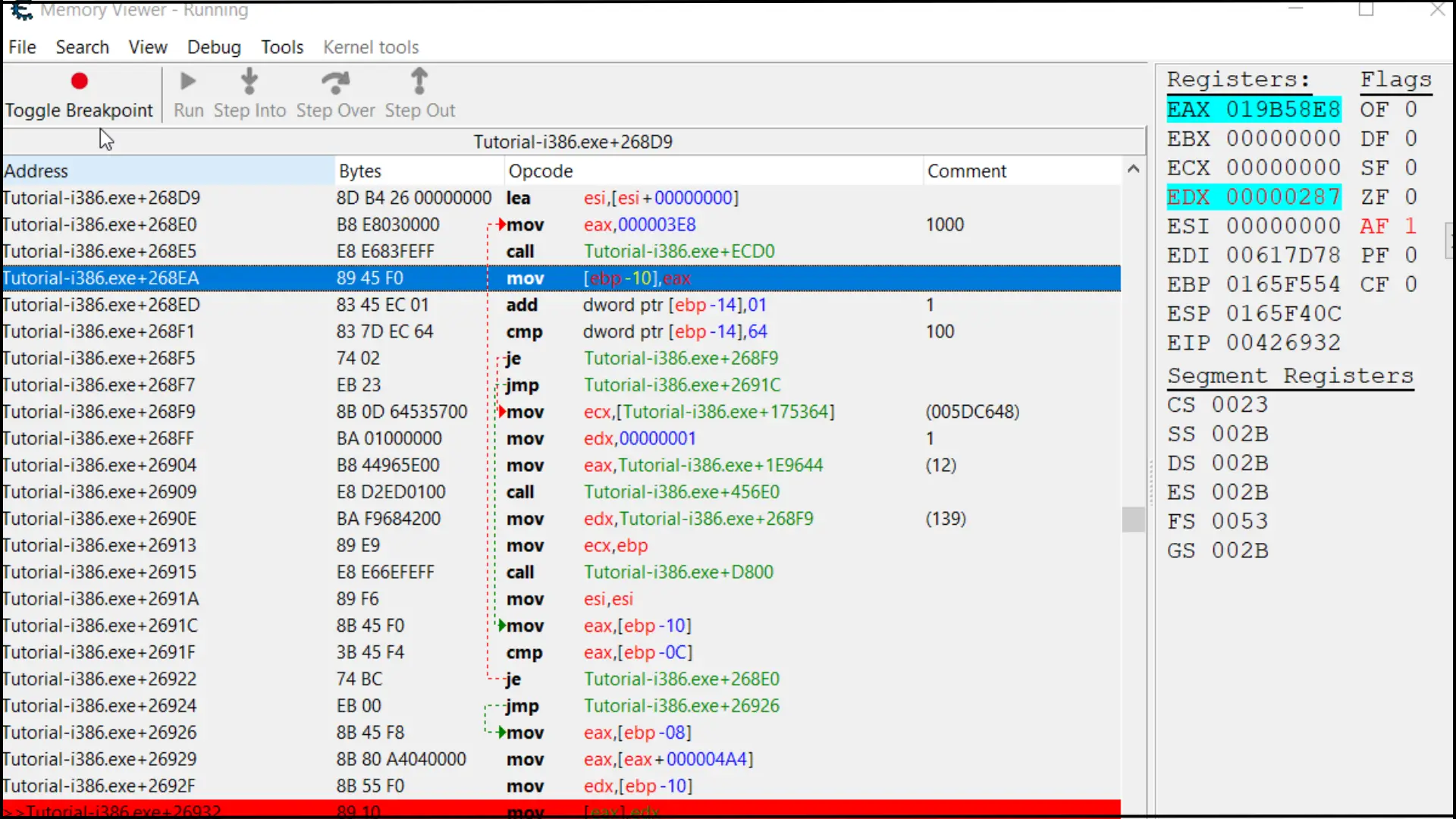Screen dimensions: 1456x819
Task: Click the EBX register value
Action: pyautogui.click(x=1283, y=139)
